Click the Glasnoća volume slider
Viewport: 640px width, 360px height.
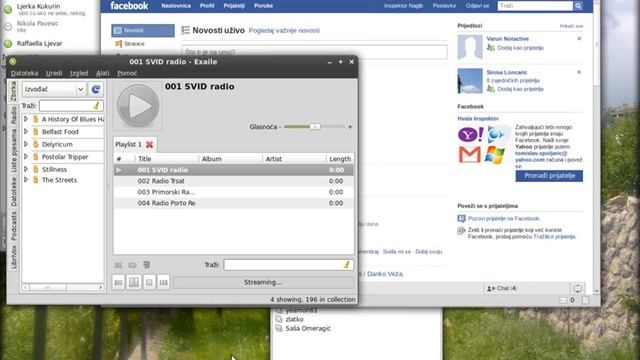(314, 127)
